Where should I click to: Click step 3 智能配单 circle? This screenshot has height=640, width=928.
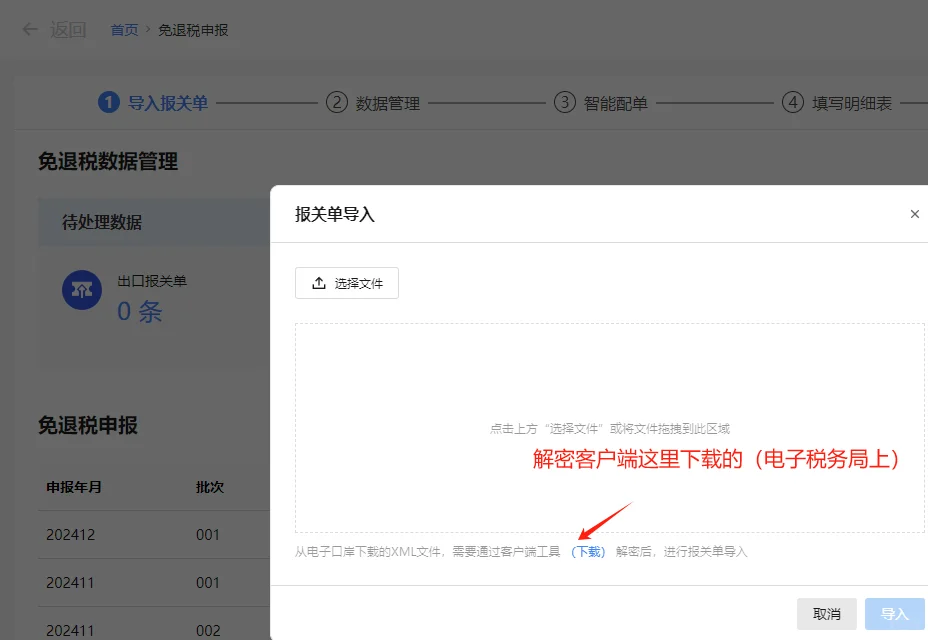click(x=564, y=102)
